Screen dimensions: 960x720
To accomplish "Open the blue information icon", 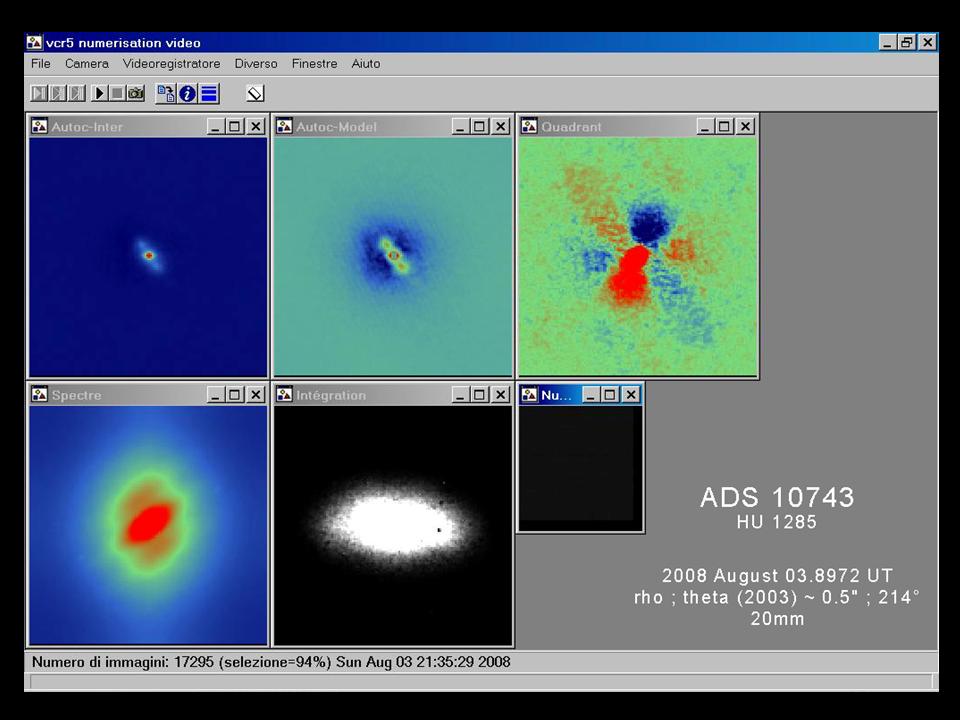I will [188, 93].
